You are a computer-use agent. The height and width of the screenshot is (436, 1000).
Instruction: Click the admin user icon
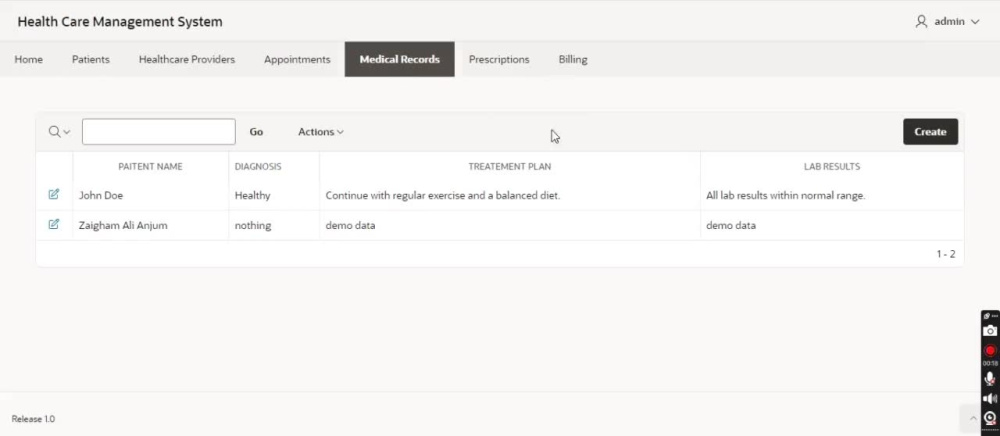921,22
